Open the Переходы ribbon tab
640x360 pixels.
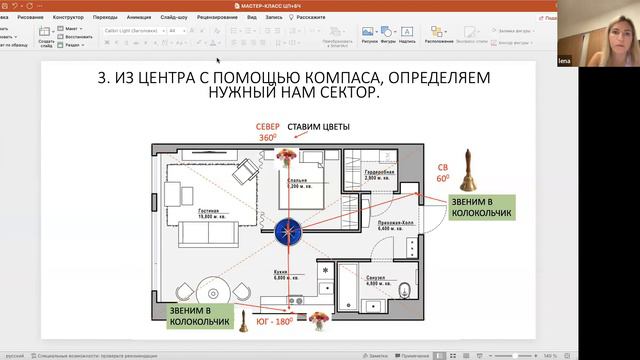(x=105, y=17)
